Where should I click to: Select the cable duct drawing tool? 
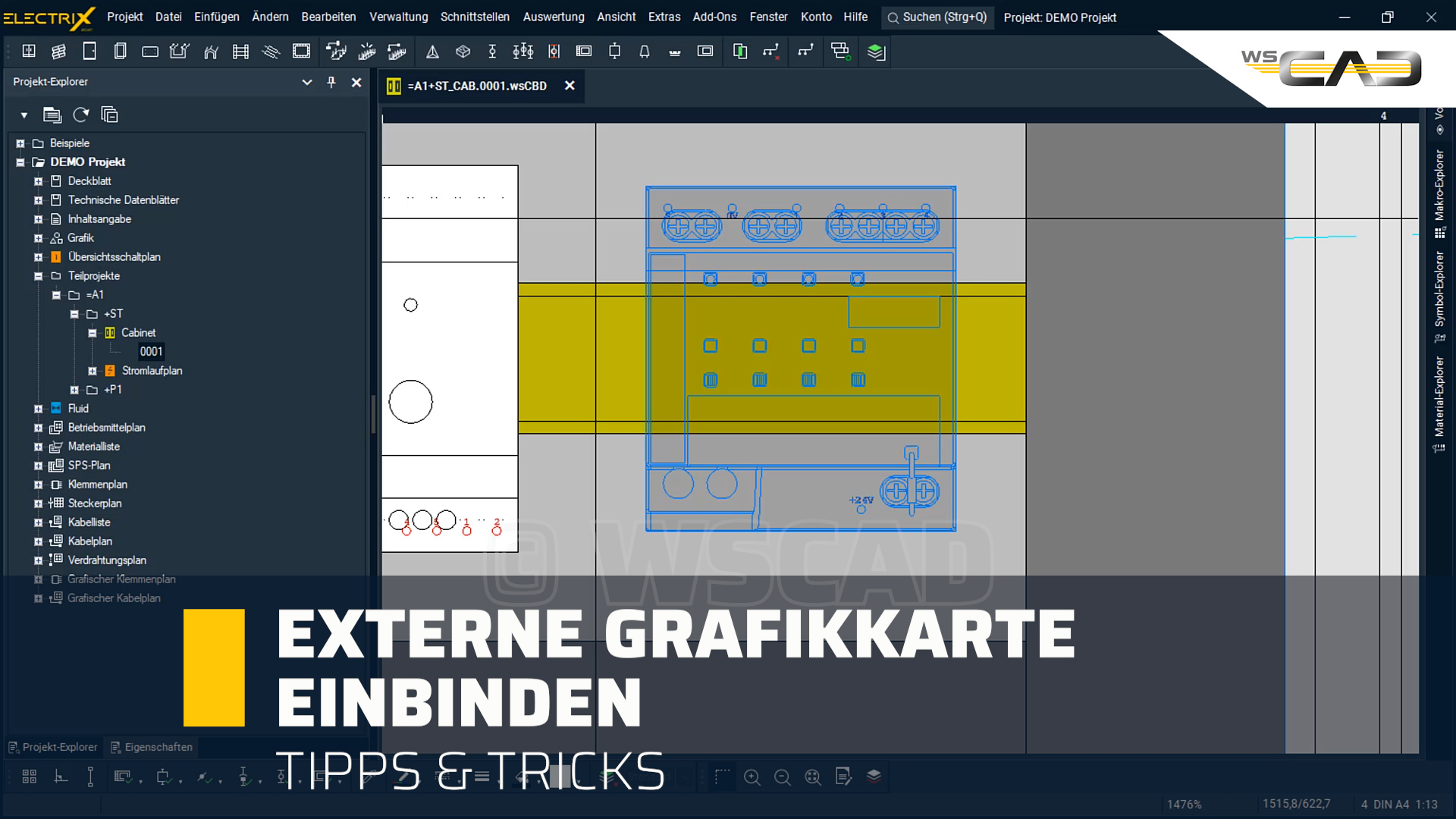click(179, 51)
